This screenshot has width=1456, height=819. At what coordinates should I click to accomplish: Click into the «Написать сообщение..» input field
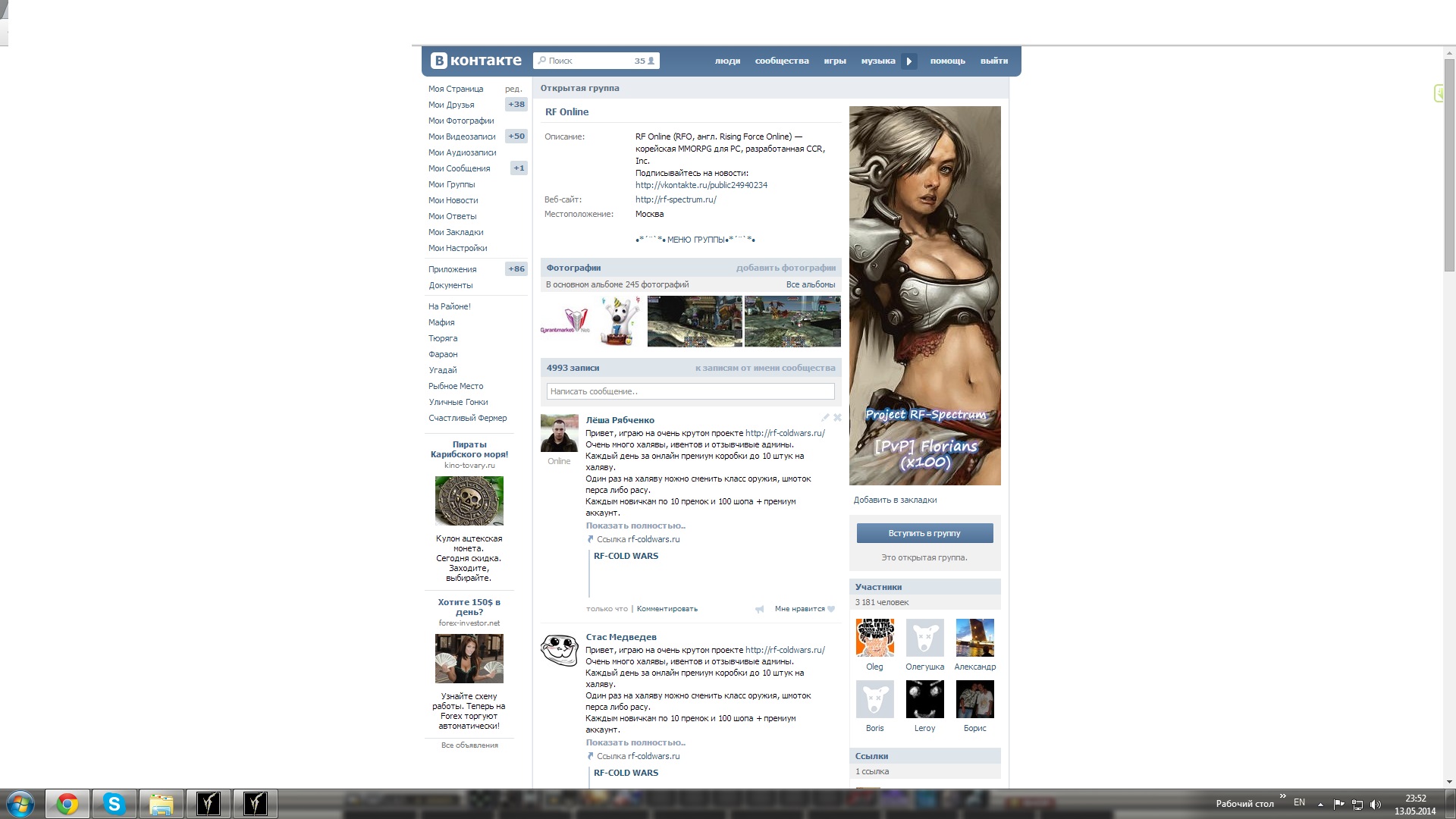tap(690, 391)
